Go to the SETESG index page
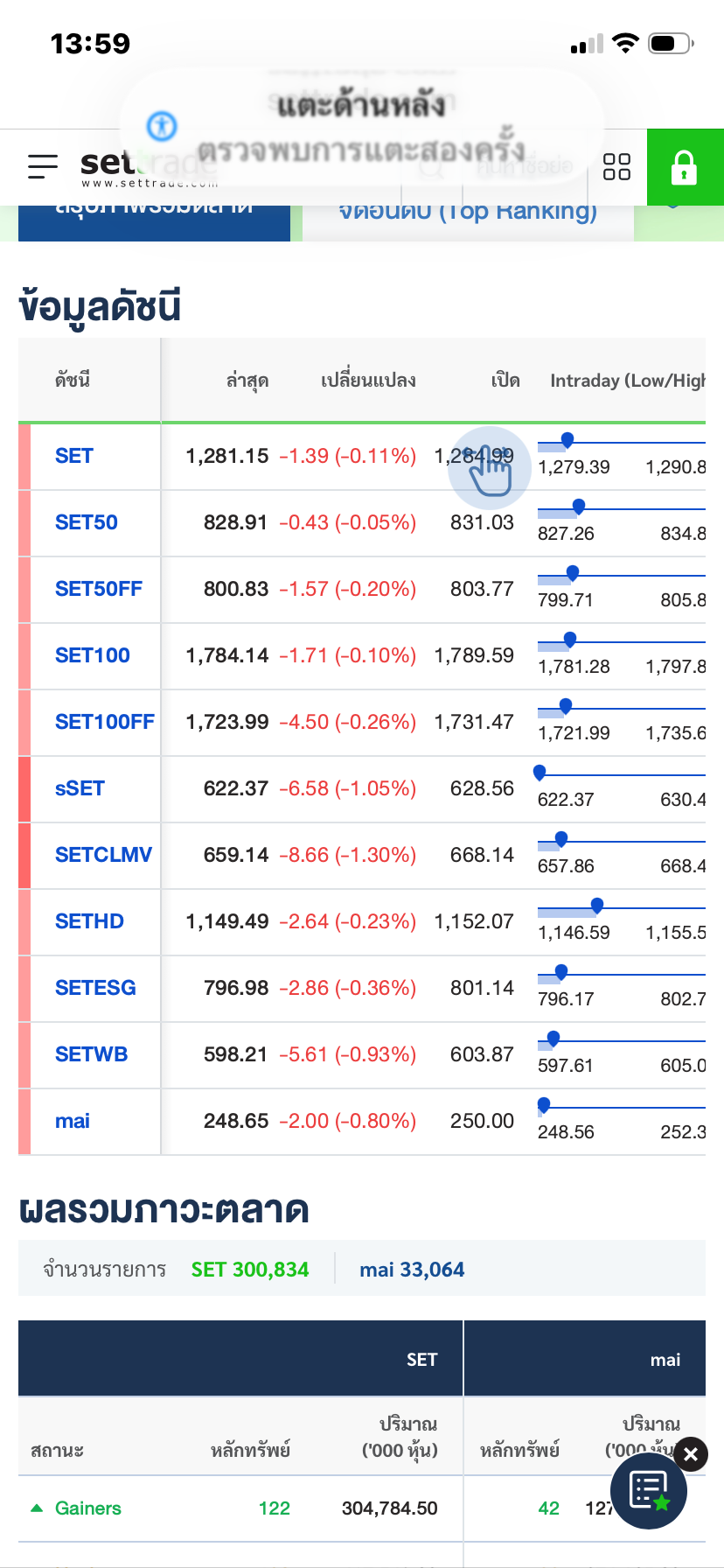 pos(95,988)
